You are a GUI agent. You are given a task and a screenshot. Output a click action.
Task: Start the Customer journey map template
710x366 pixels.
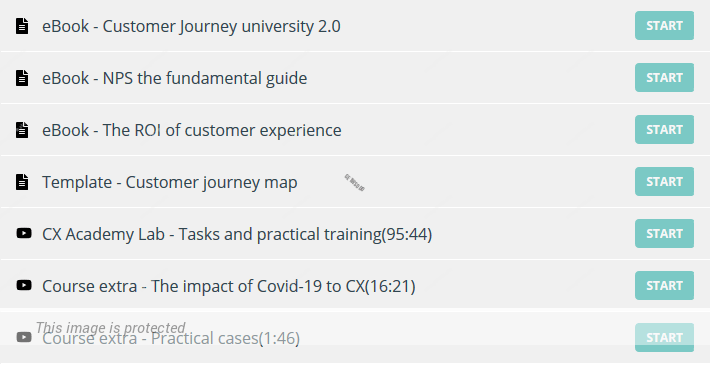click(x=664, y=182)
